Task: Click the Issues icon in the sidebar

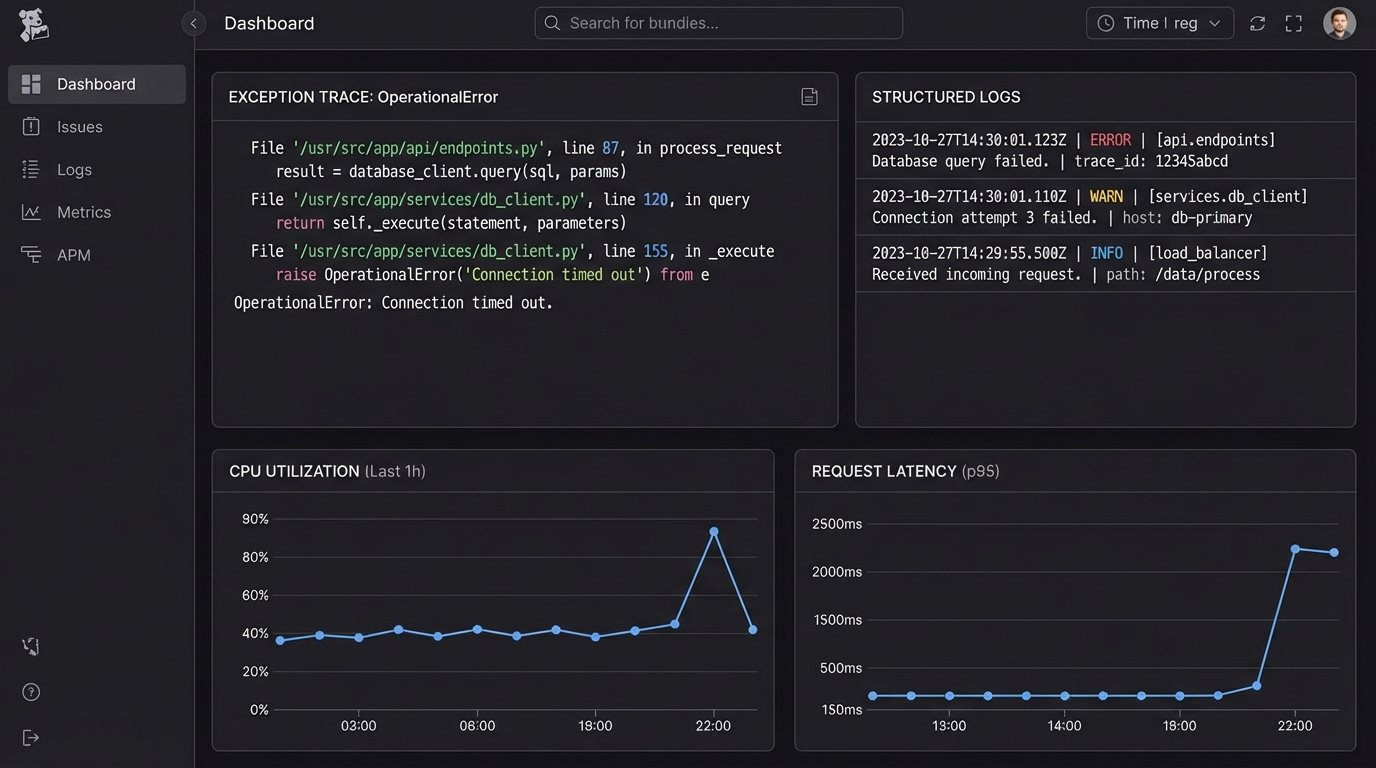Action: [31, 127]
